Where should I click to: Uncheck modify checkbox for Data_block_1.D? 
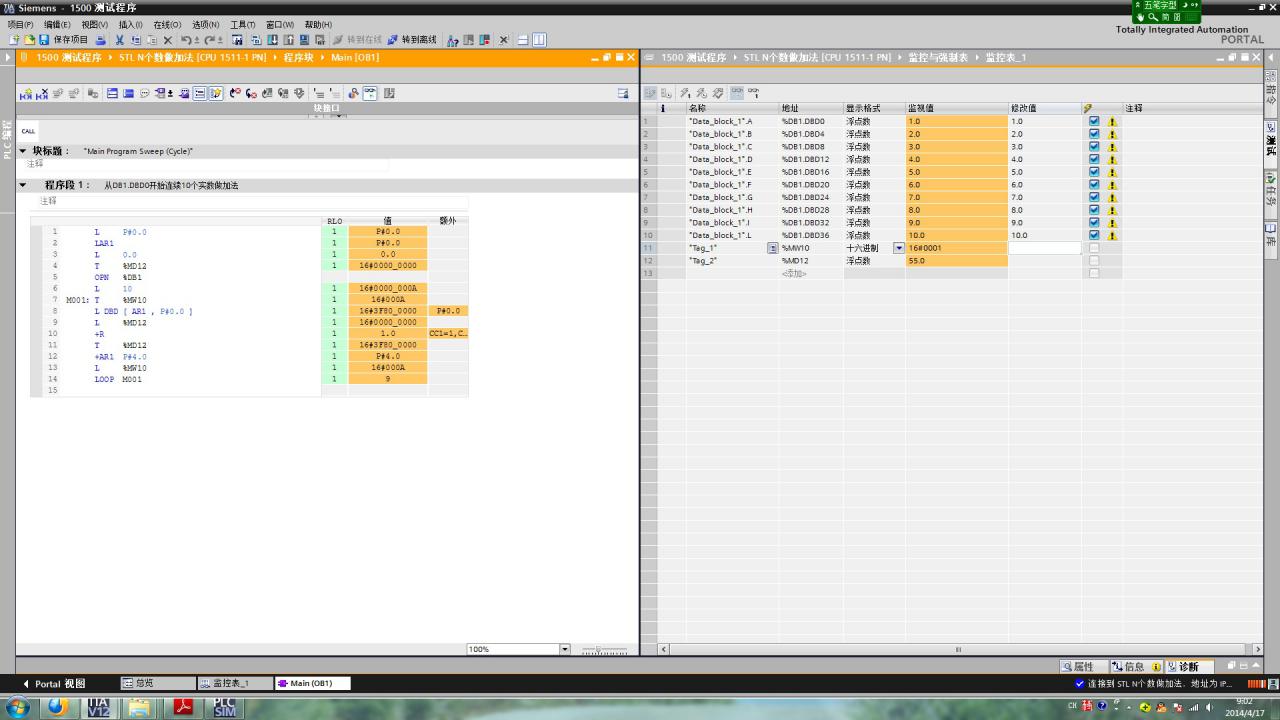point(1094,159)
